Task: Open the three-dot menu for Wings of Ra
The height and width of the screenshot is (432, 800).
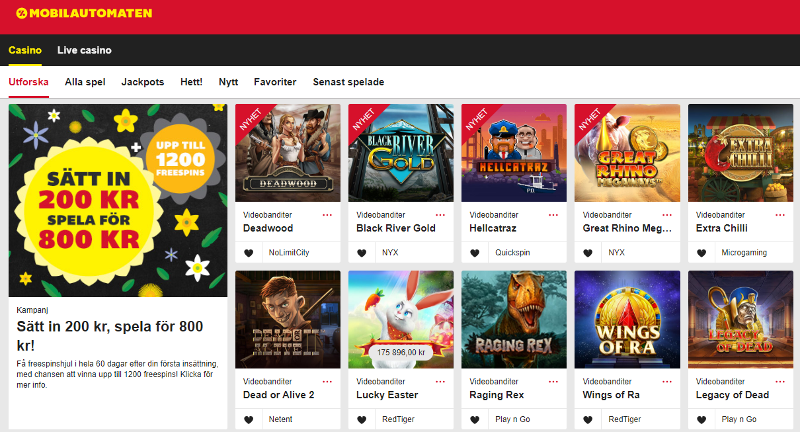Action: tap(667, 382)
